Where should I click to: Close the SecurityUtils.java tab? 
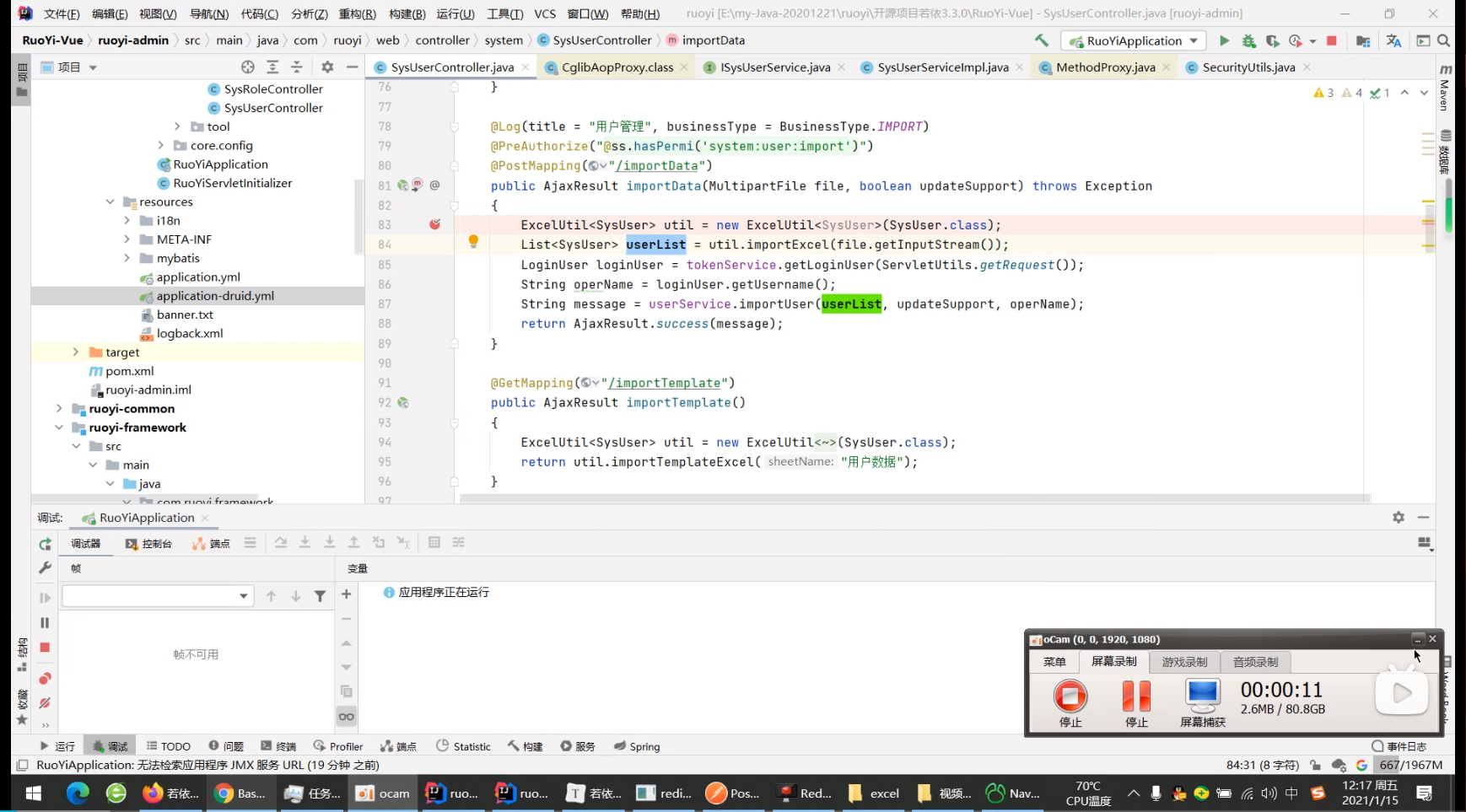[x=1307, y=67]
